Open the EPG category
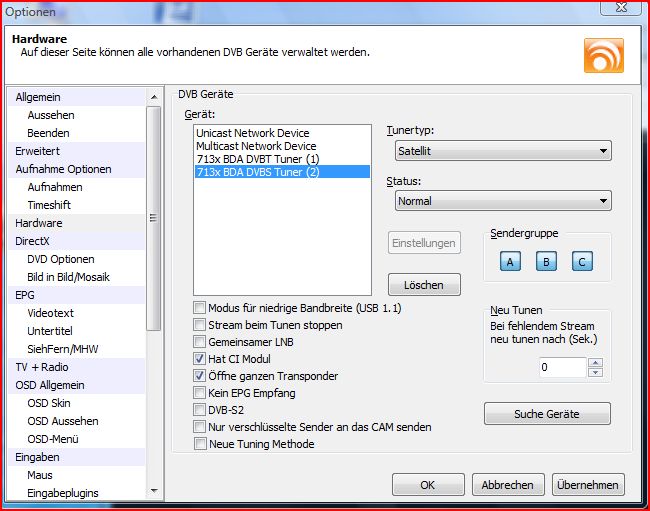The width and height of the screenshot is (650, 511). tap(76, 295)
